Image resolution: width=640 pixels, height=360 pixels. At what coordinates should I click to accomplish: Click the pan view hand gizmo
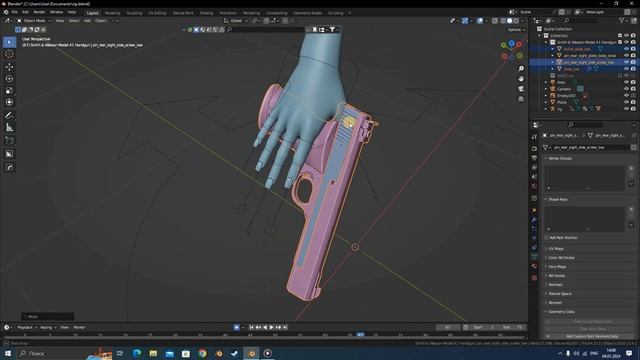click(521, 79)
